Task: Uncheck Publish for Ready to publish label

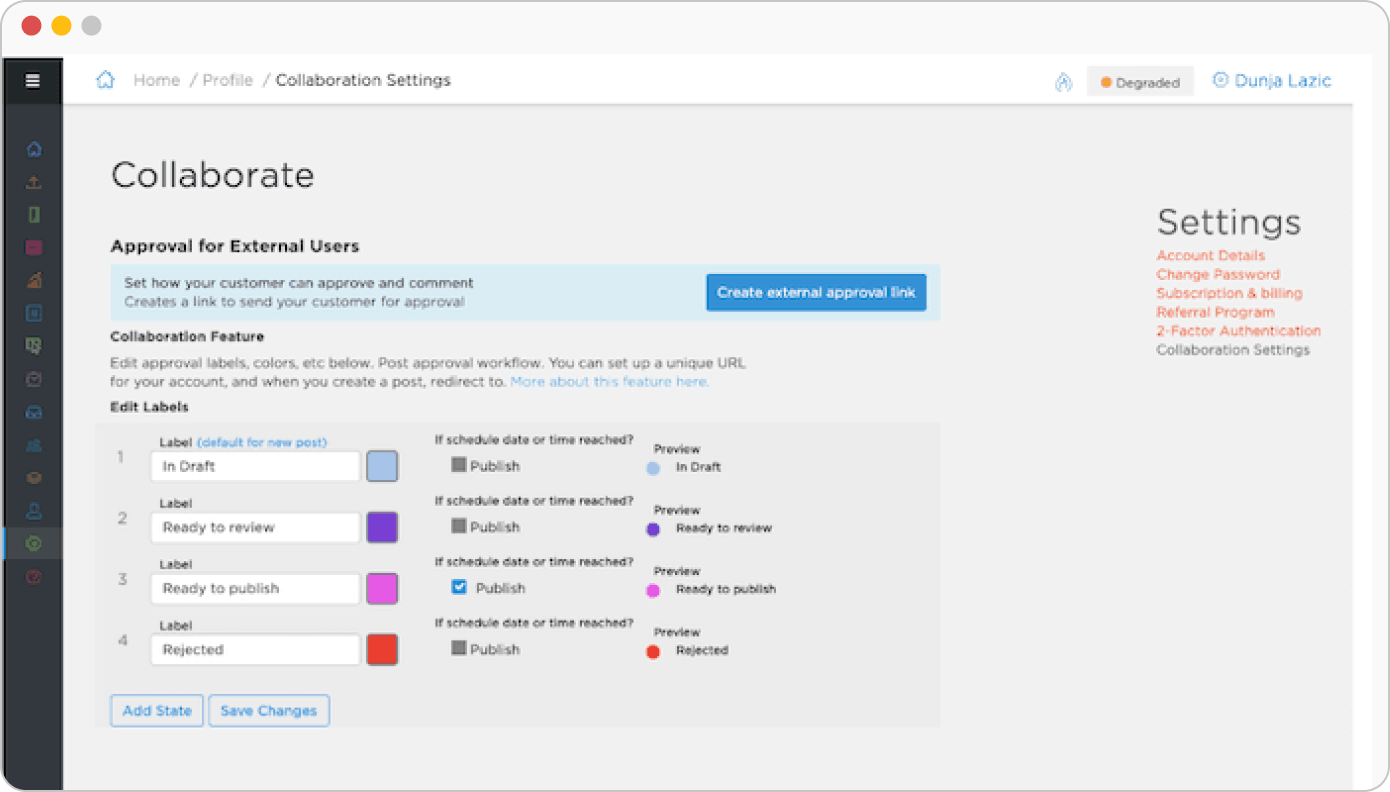Action: [x=460, y=587]
